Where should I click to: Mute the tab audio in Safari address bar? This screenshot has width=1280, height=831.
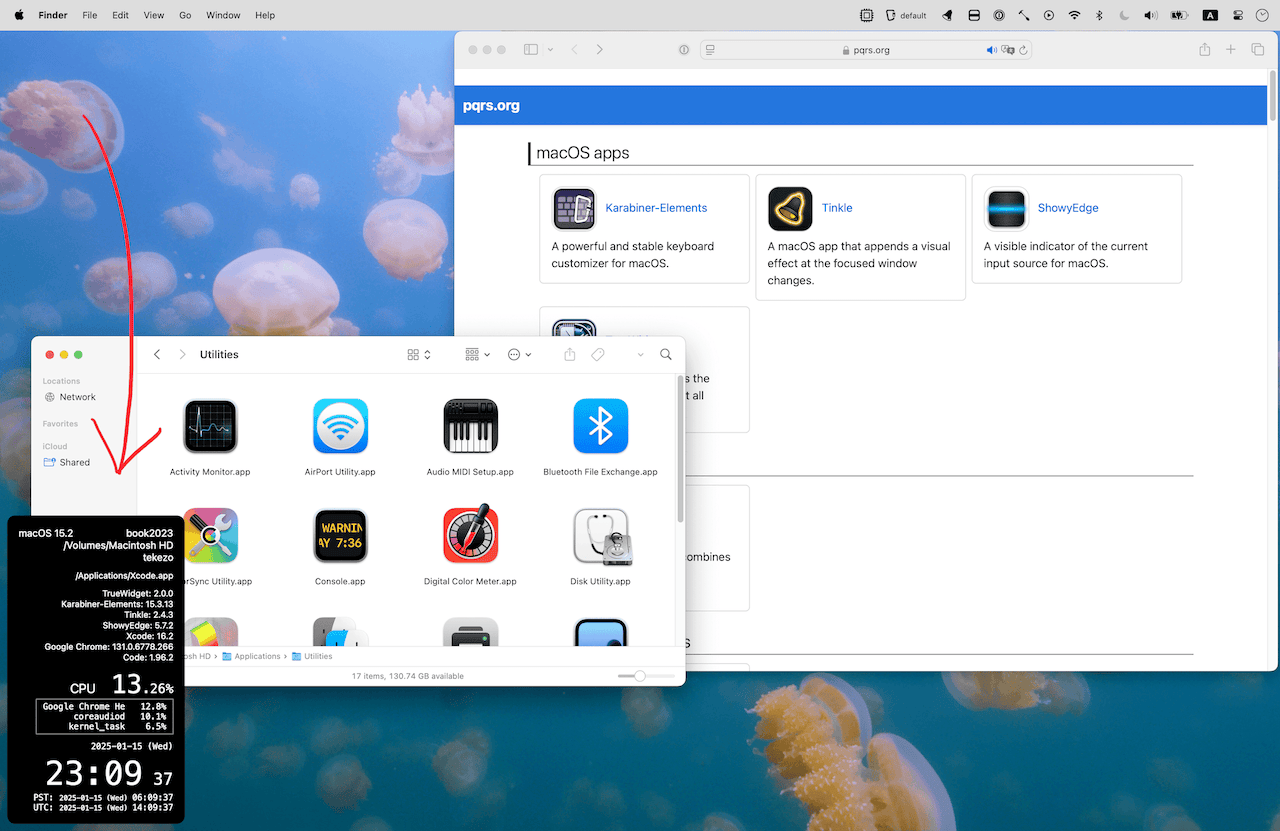[x=991, y=50]
